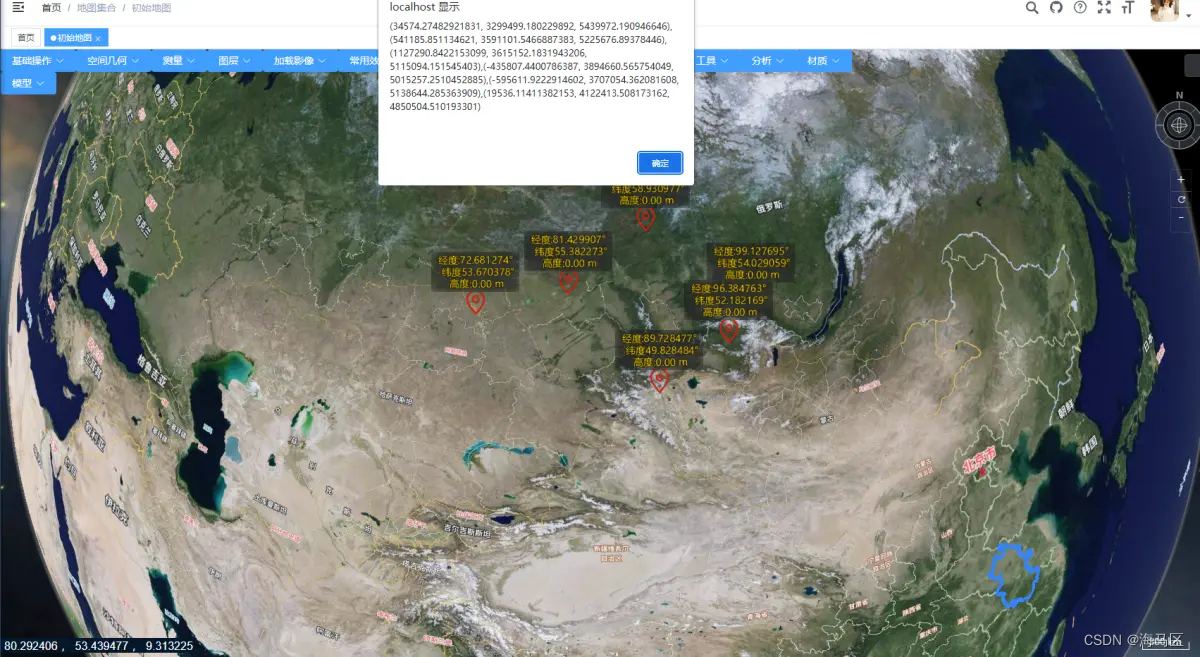Expand the 加载影像 menu
The height and width of the screenshot is (657, 1200).
click(300, 61)
